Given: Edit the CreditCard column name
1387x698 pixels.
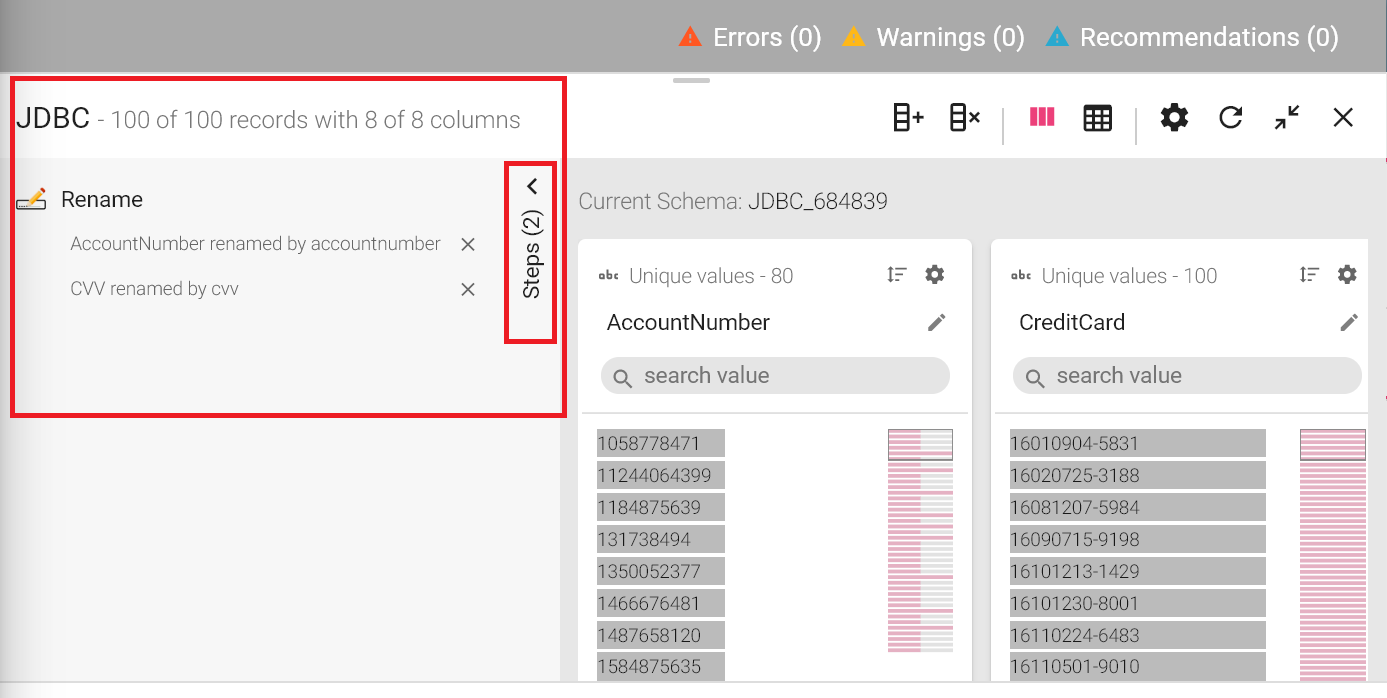Looking at the screenshot, I should coord(1349,322).
